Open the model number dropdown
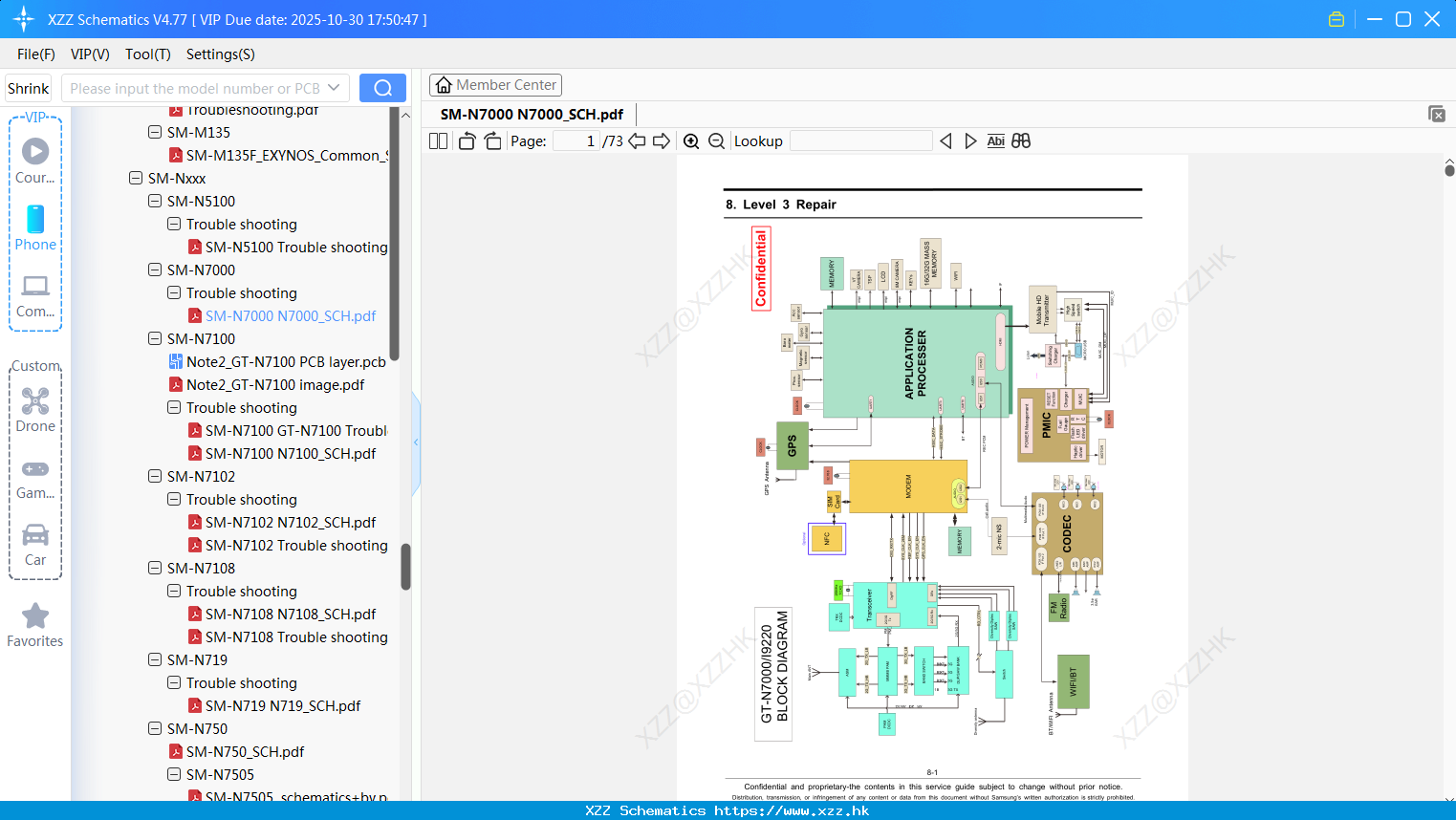Viewport: 1456px width, 820px height. 334,88
